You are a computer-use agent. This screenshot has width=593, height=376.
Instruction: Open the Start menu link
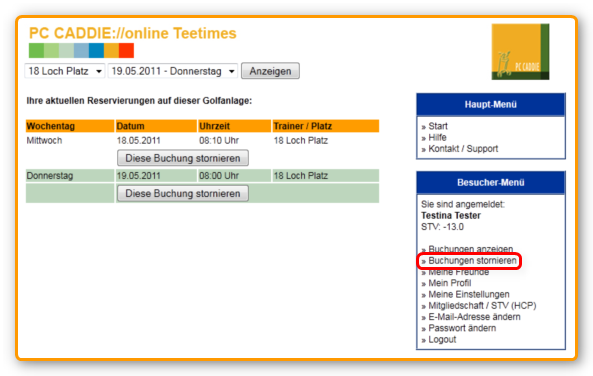pyautogui.click(x=438, y=126)
